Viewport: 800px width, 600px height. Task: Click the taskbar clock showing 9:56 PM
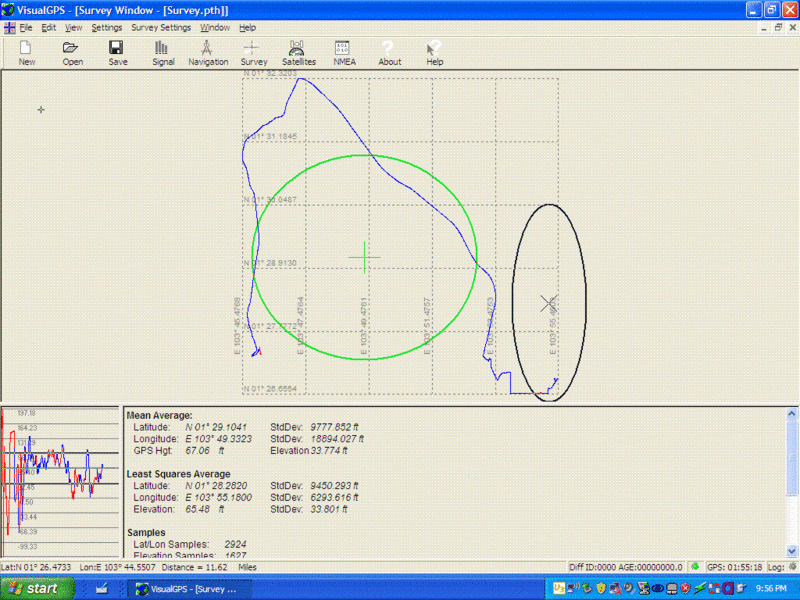point(771,589)
